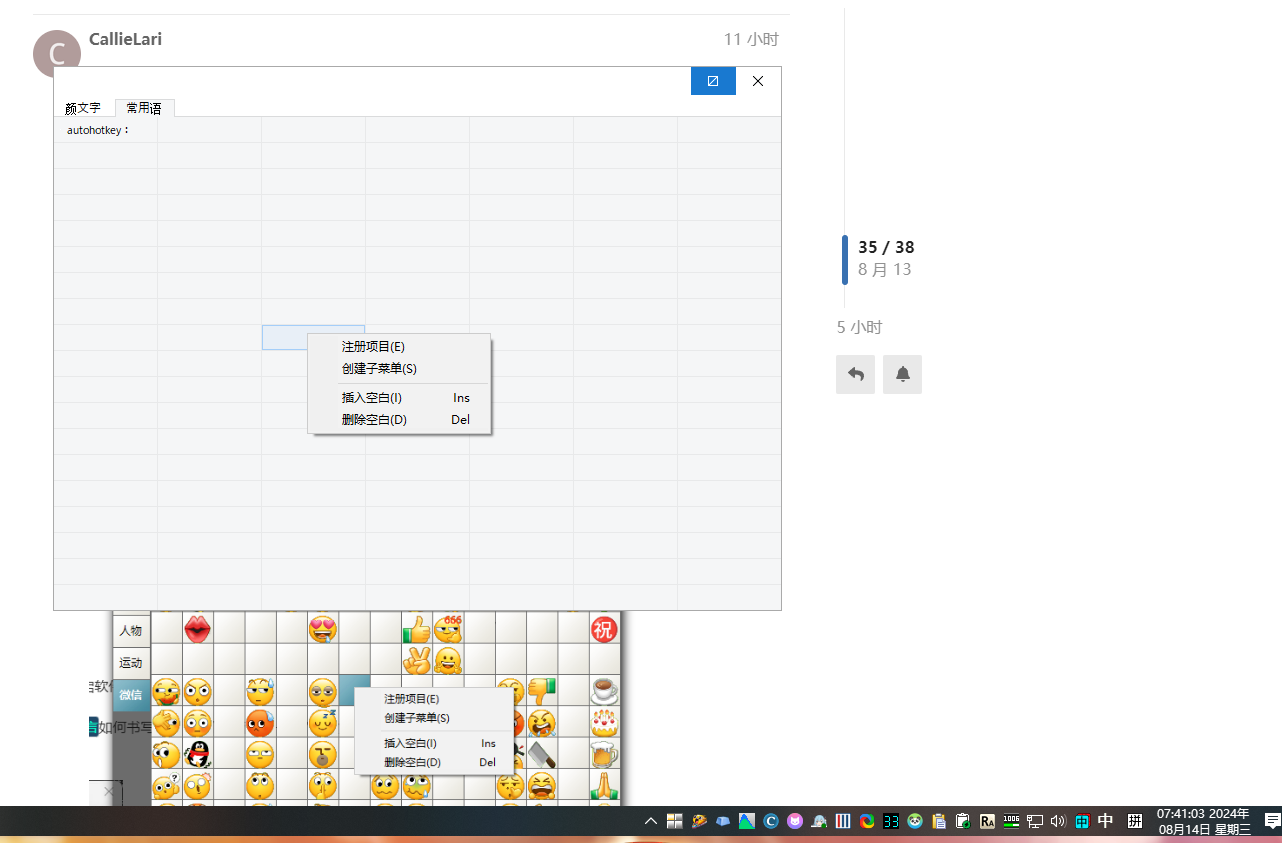
Task: Click 创建子菜单(S) in the upper context menu
Action: [x=379, y=368]
